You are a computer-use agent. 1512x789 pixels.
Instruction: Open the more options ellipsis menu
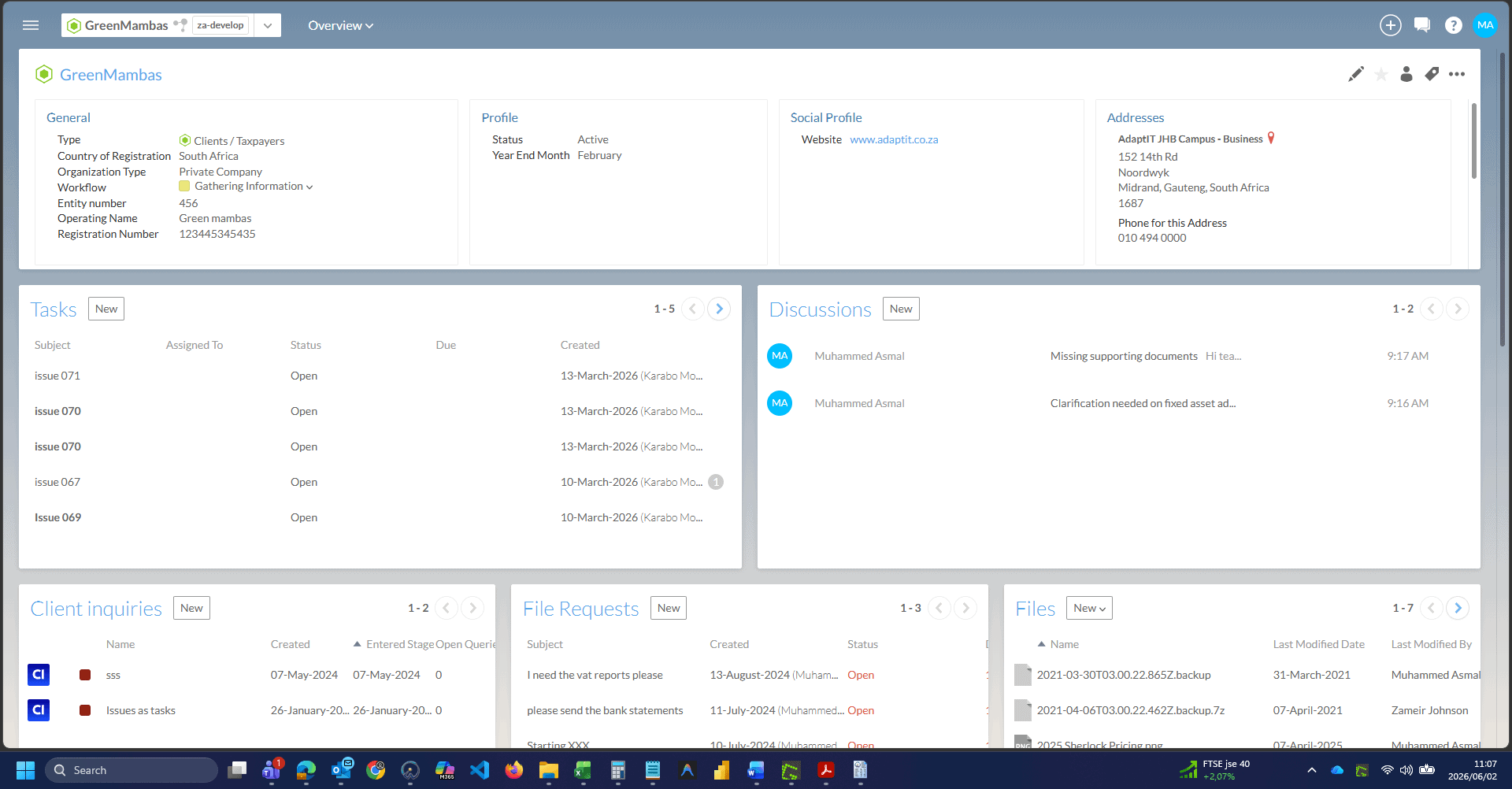click(x=1457, y=74)
